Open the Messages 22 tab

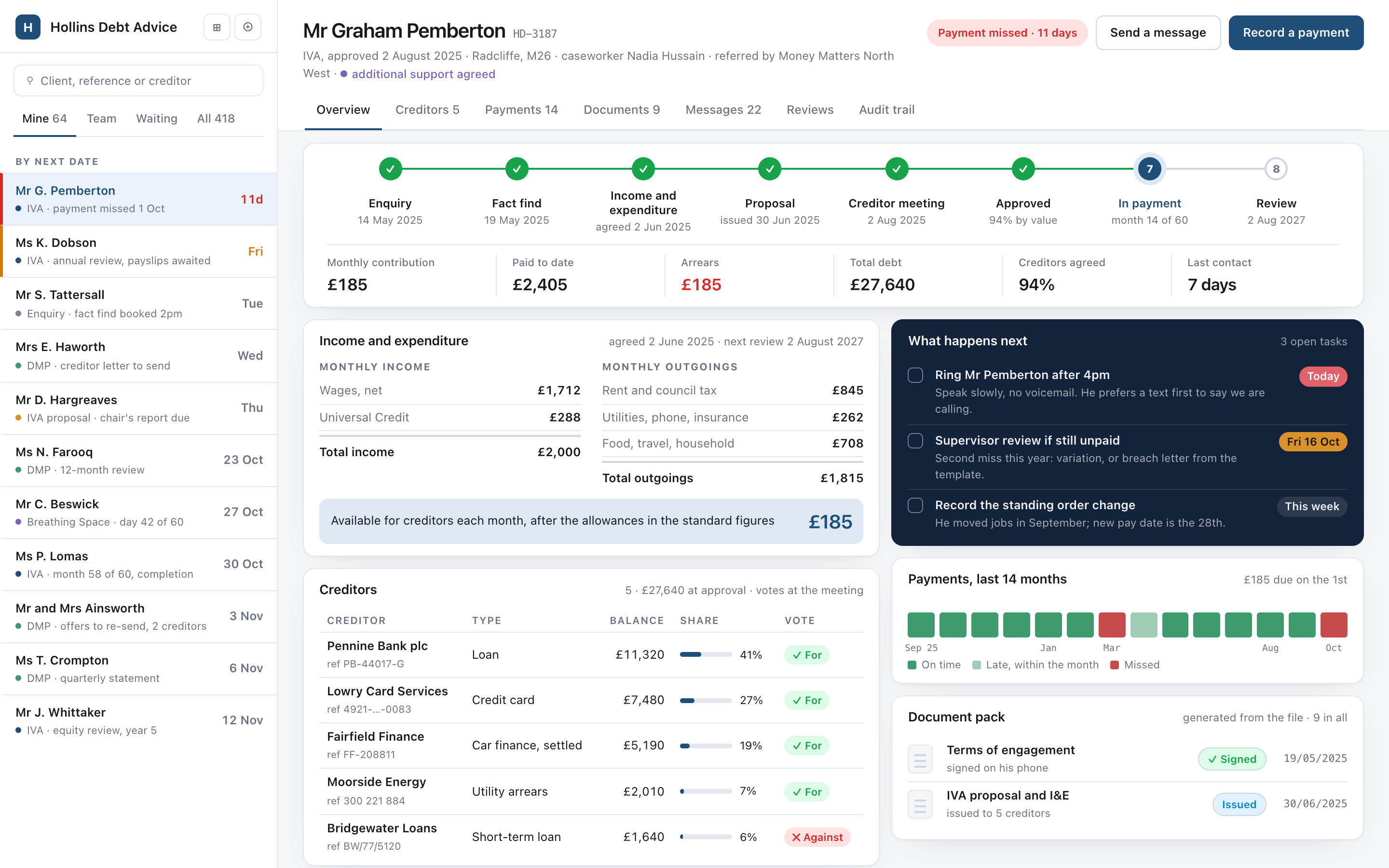coord(723,109)
